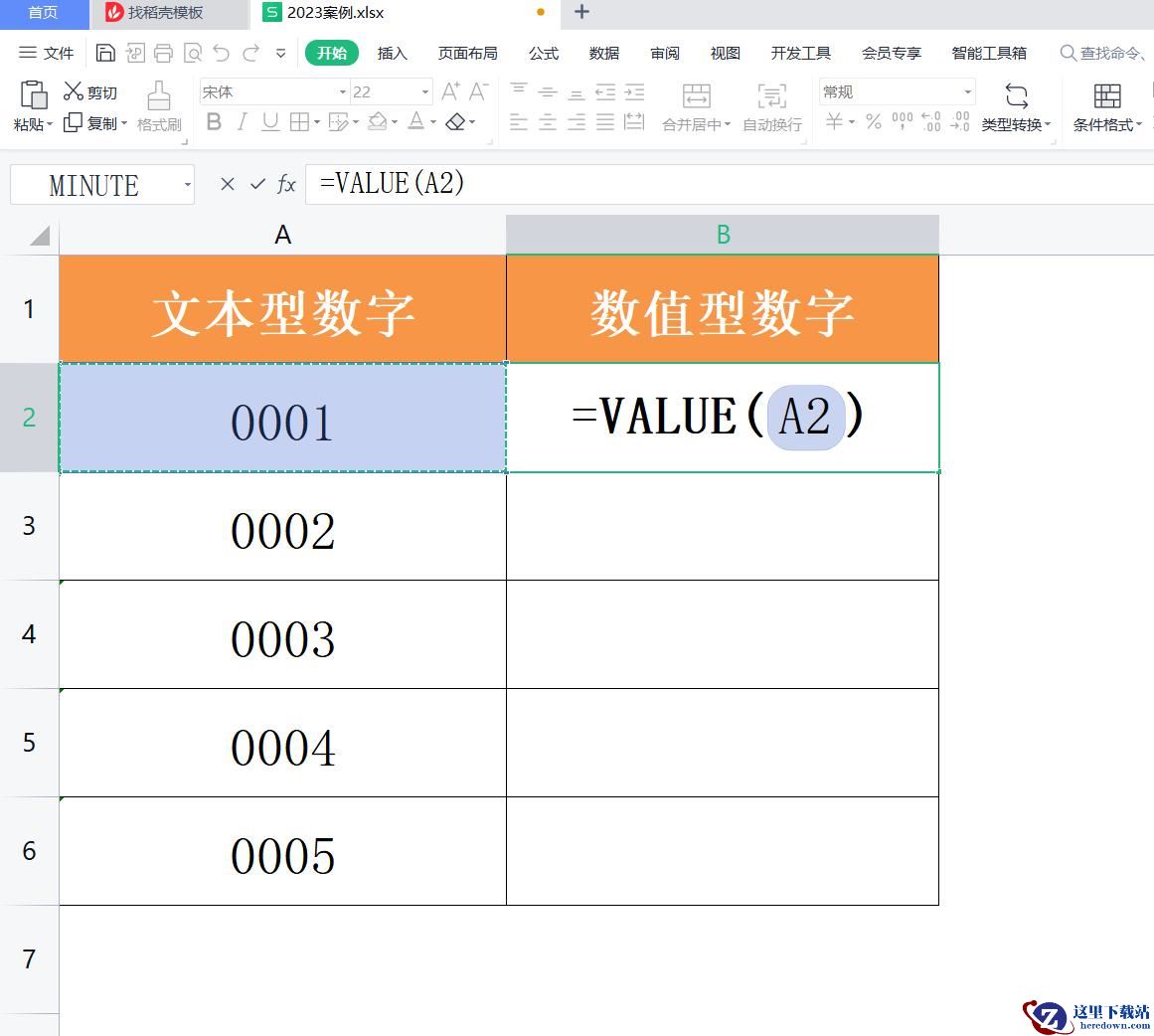Image resolution: width=1154 pixels, height=1036 pixels.
Task: Increase decimal places icon
Action: point(931,121)
